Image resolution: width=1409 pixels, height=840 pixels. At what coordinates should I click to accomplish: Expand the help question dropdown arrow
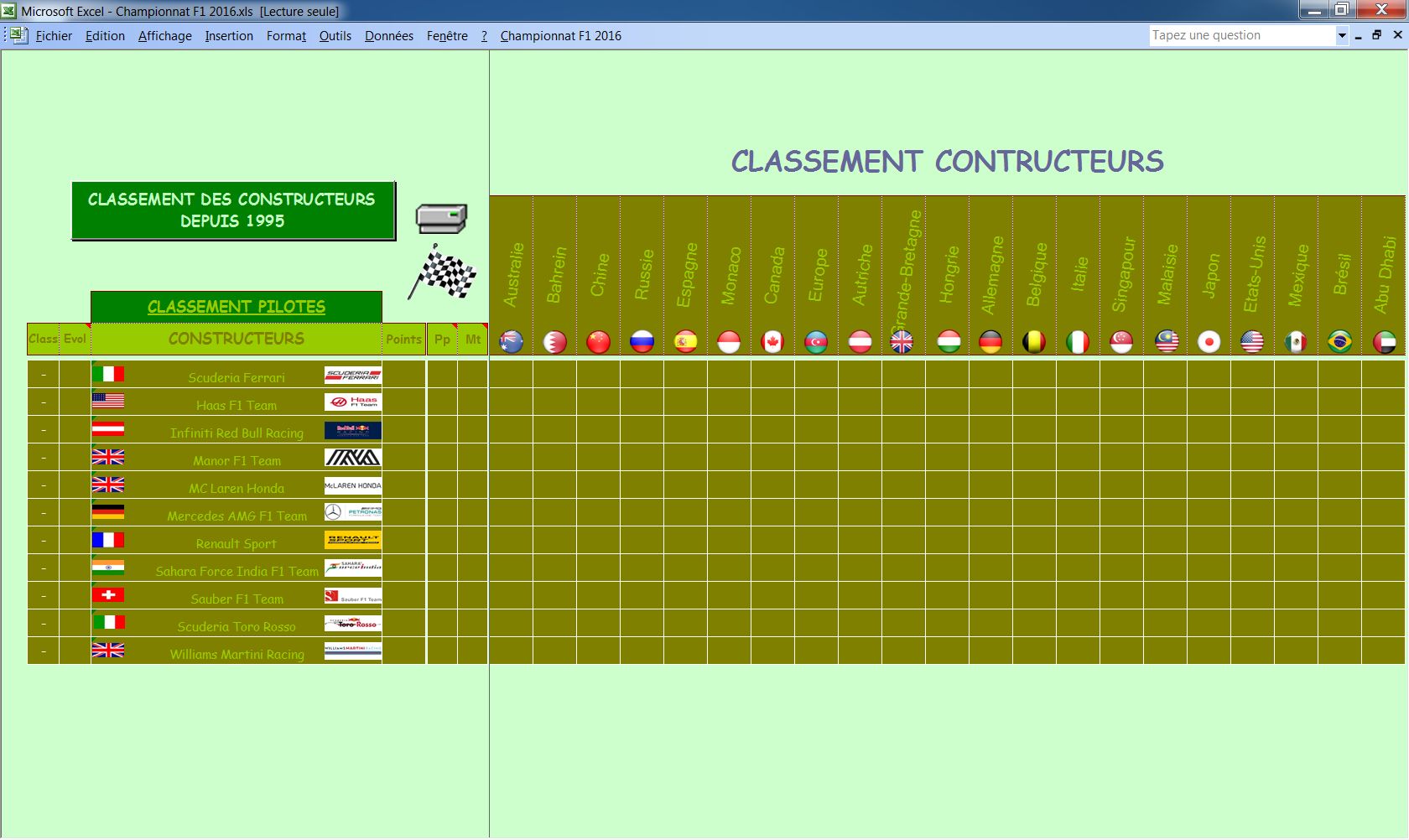click(x=1342, y=35)
